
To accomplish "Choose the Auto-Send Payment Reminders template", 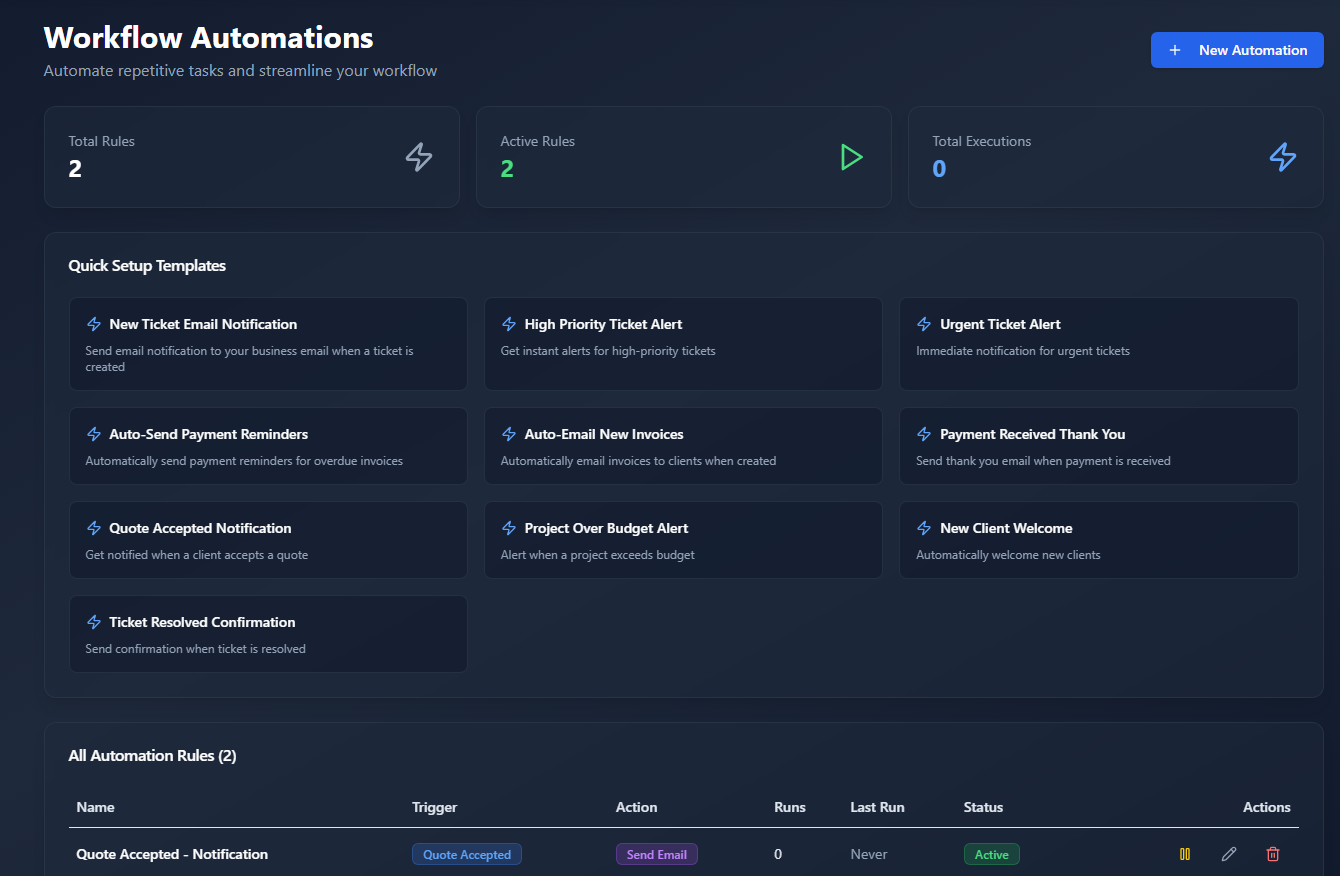I will [268, 445].
